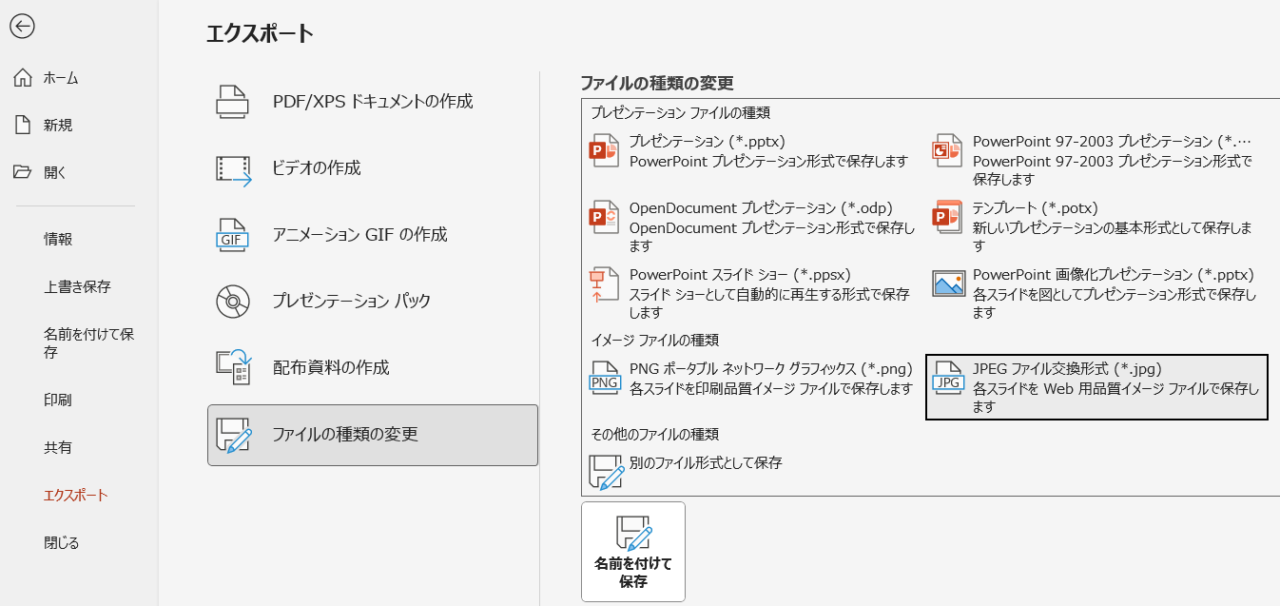Click the PNG file icon
Image resolution: width=1280 pixels, height=606 pixels.
click(x=605, y=378)
